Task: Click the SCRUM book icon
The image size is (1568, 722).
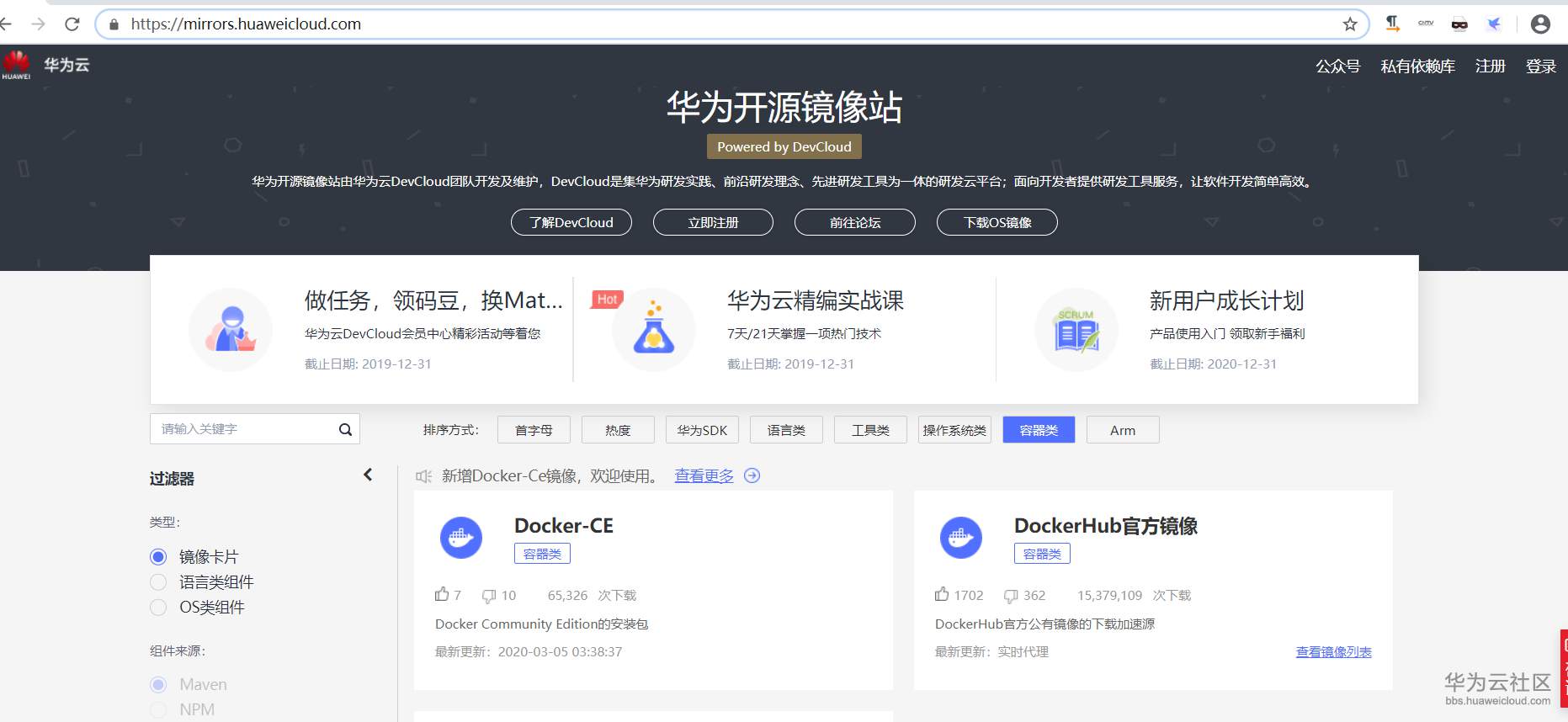Action: pyautogui.click(x=1076, y=330)
